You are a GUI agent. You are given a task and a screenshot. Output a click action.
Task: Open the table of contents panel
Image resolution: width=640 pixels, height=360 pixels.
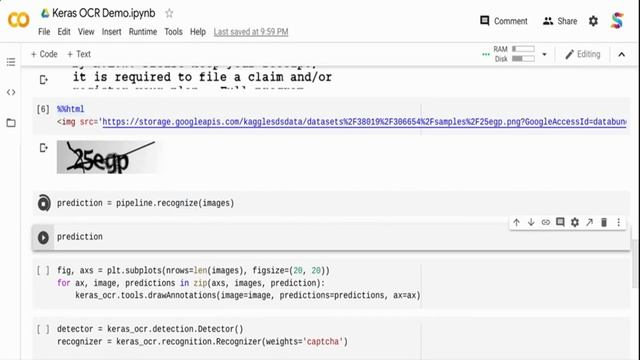11,62
